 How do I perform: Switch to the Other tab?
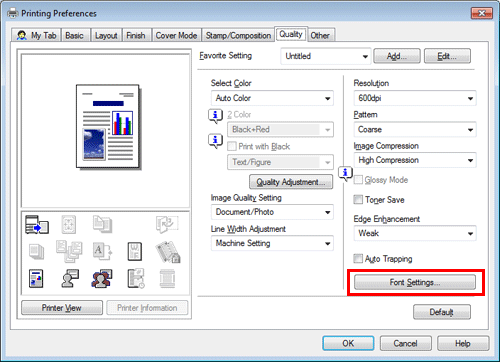pos(320,35)
